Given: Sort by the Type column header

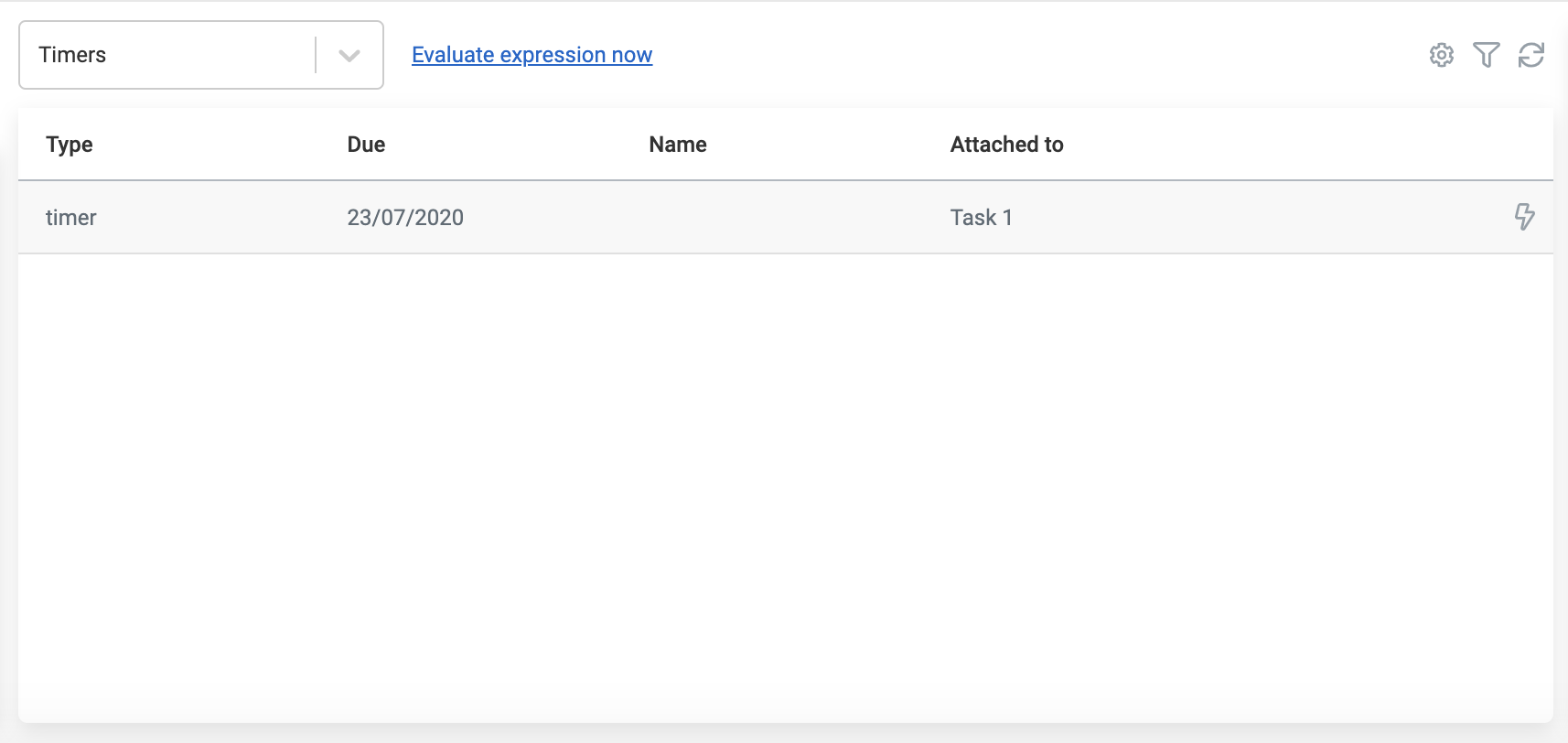Looking at the screenshot, I should click(x=70, y=145).
